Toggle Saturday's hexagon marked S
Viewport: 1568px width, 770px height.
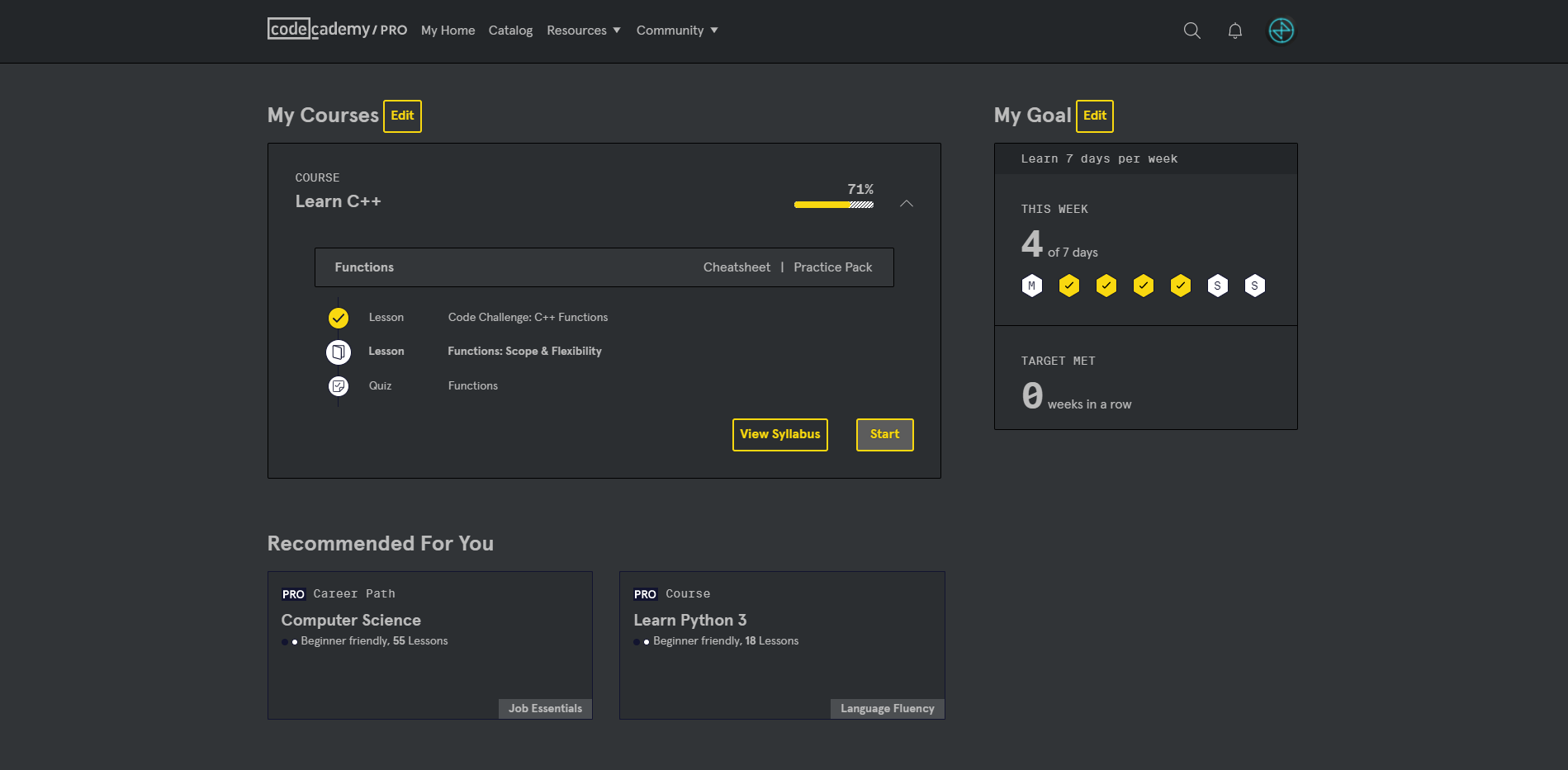click(x=1217, y=286)
